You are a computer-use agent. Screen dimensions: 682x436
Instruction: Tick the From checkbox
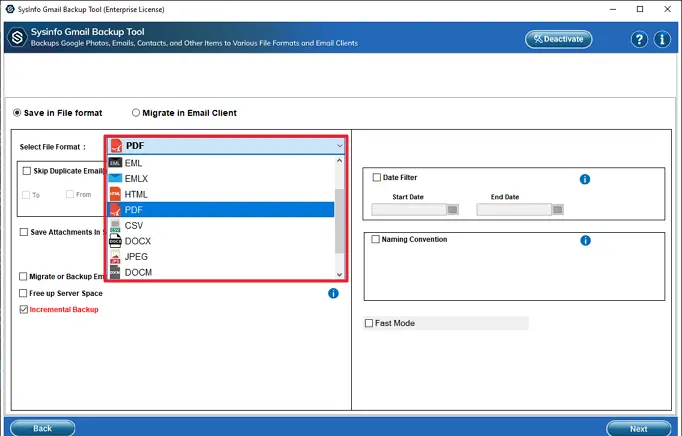point(70,194)
